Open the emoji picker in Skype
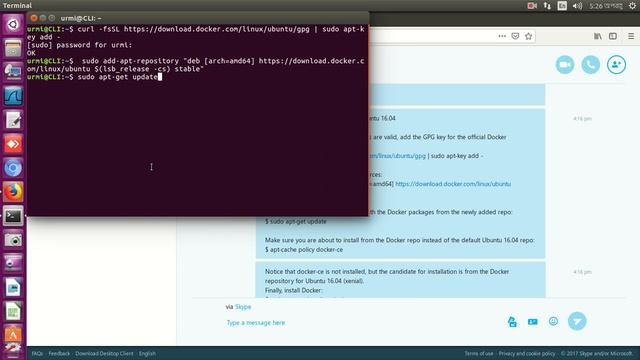Image resolution: width=640 pixels, height=360 pixels. pyautogui.click(x=553, y=321)
